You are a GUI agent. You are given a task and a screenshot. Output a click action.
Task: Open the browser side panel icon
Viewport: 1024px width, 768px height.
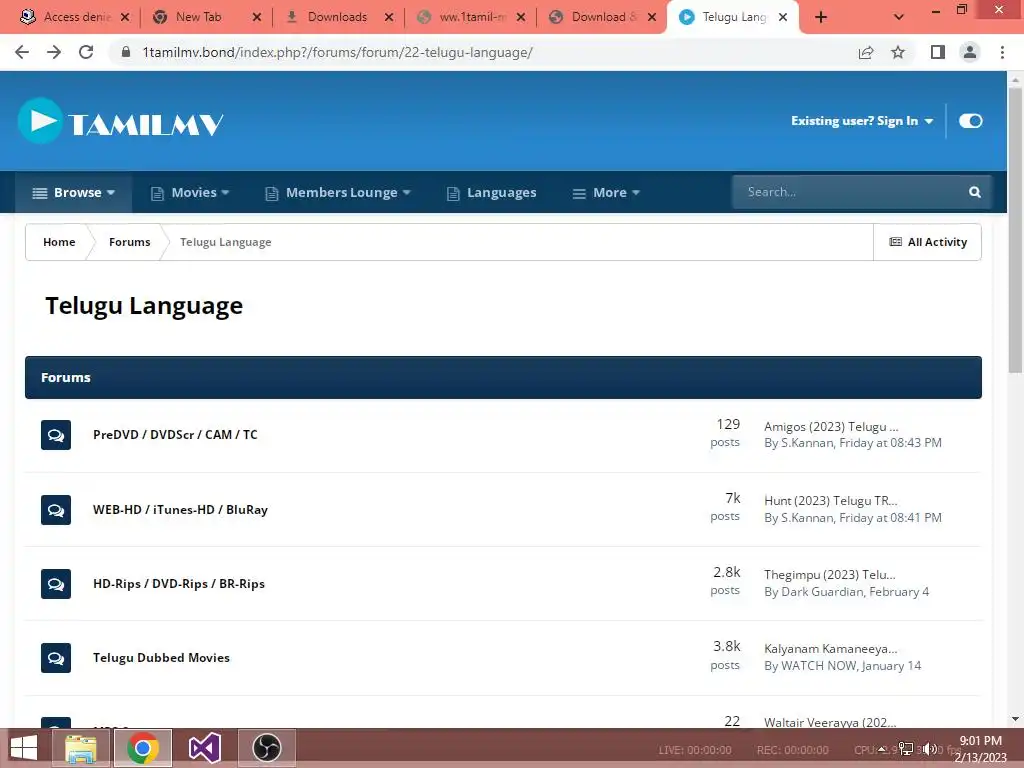pos(938,52)
